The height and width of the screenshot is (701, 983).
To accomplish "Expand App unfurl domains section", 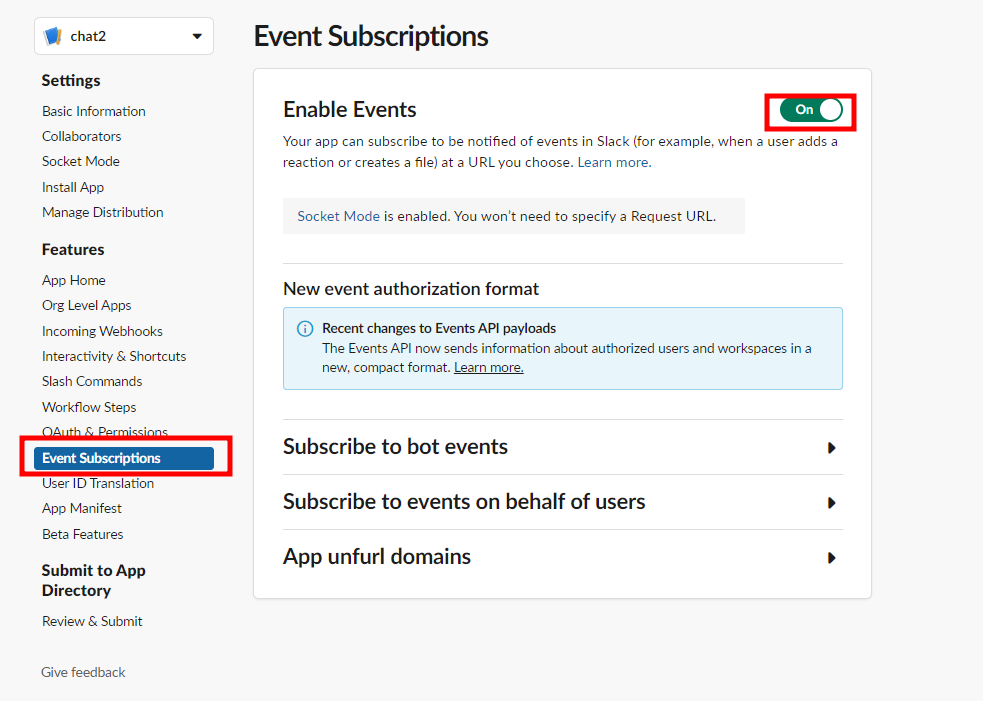I will 562,557.
